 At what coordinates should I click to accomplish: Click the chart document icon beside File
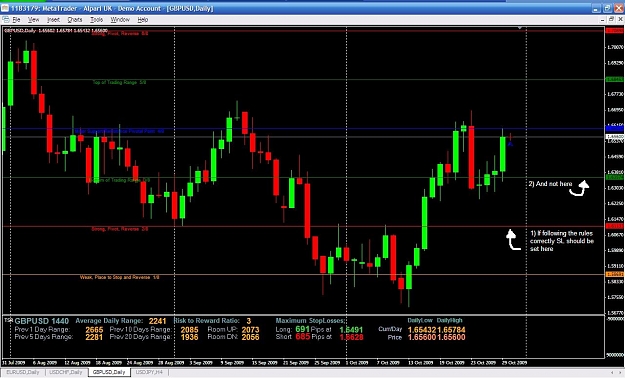[5, 19]
